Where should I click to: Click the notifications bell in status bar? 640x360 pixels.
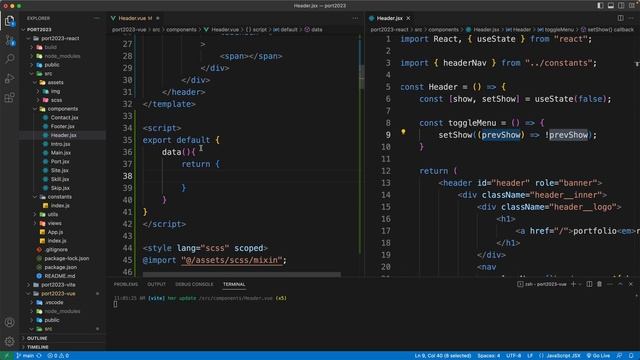[631, 356]
